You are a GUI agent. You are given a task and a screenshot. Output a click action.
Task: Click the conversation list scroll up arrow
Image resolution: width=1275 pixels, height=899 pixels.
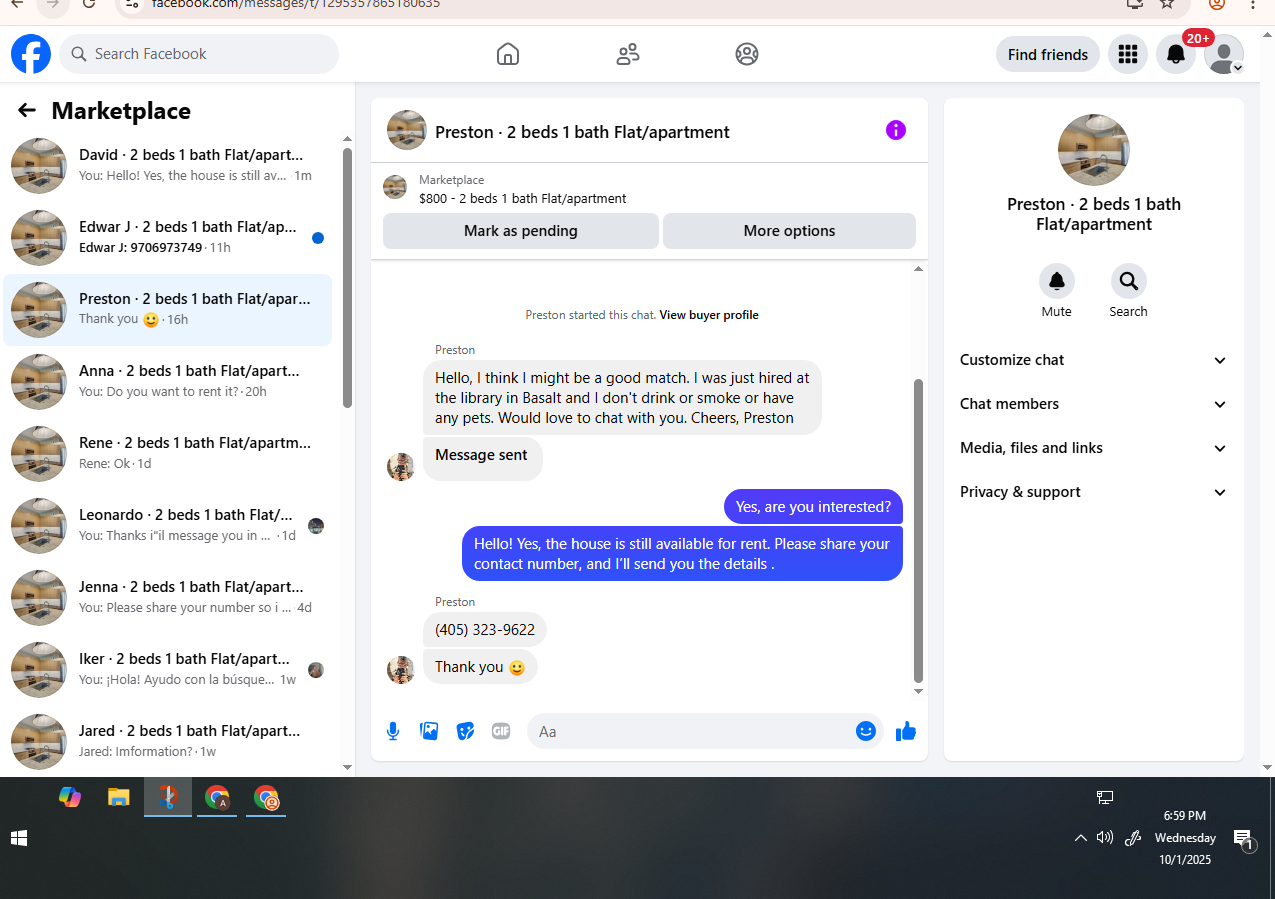[347, 138]
